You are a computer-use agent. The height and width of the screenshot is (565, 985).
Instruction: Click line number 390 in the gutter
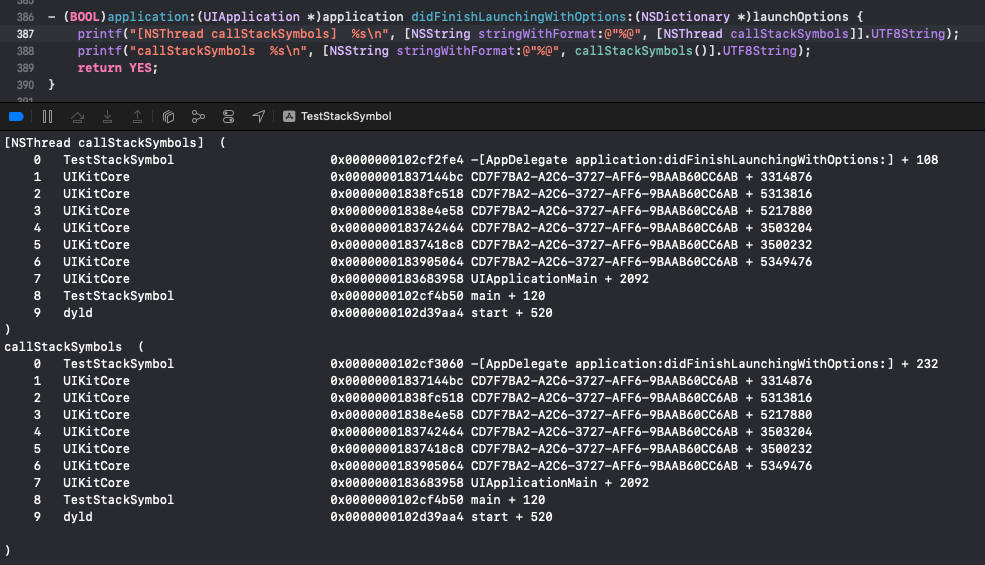pos(25,85)
